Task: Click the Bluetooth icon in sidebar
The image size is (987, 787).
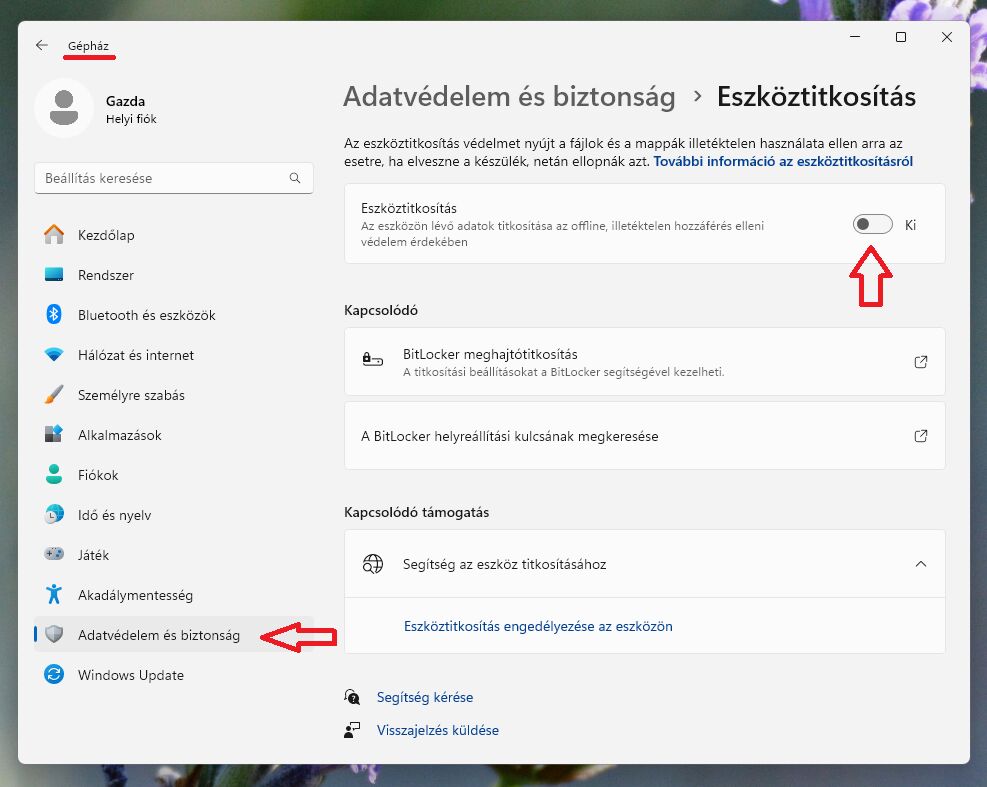Action: 54,314
